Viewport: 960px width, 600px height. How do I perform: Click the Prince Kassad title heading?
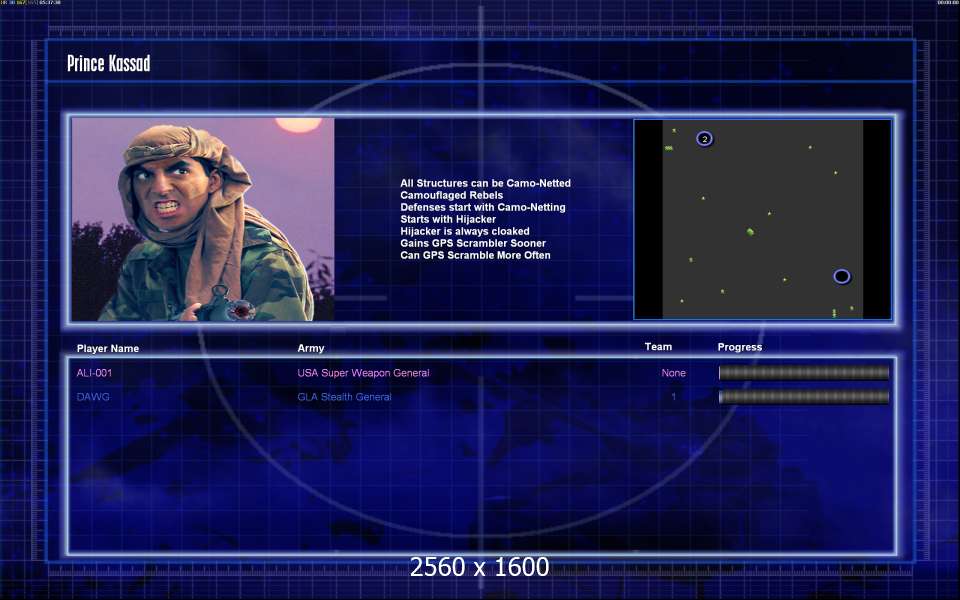coord(108,64)
